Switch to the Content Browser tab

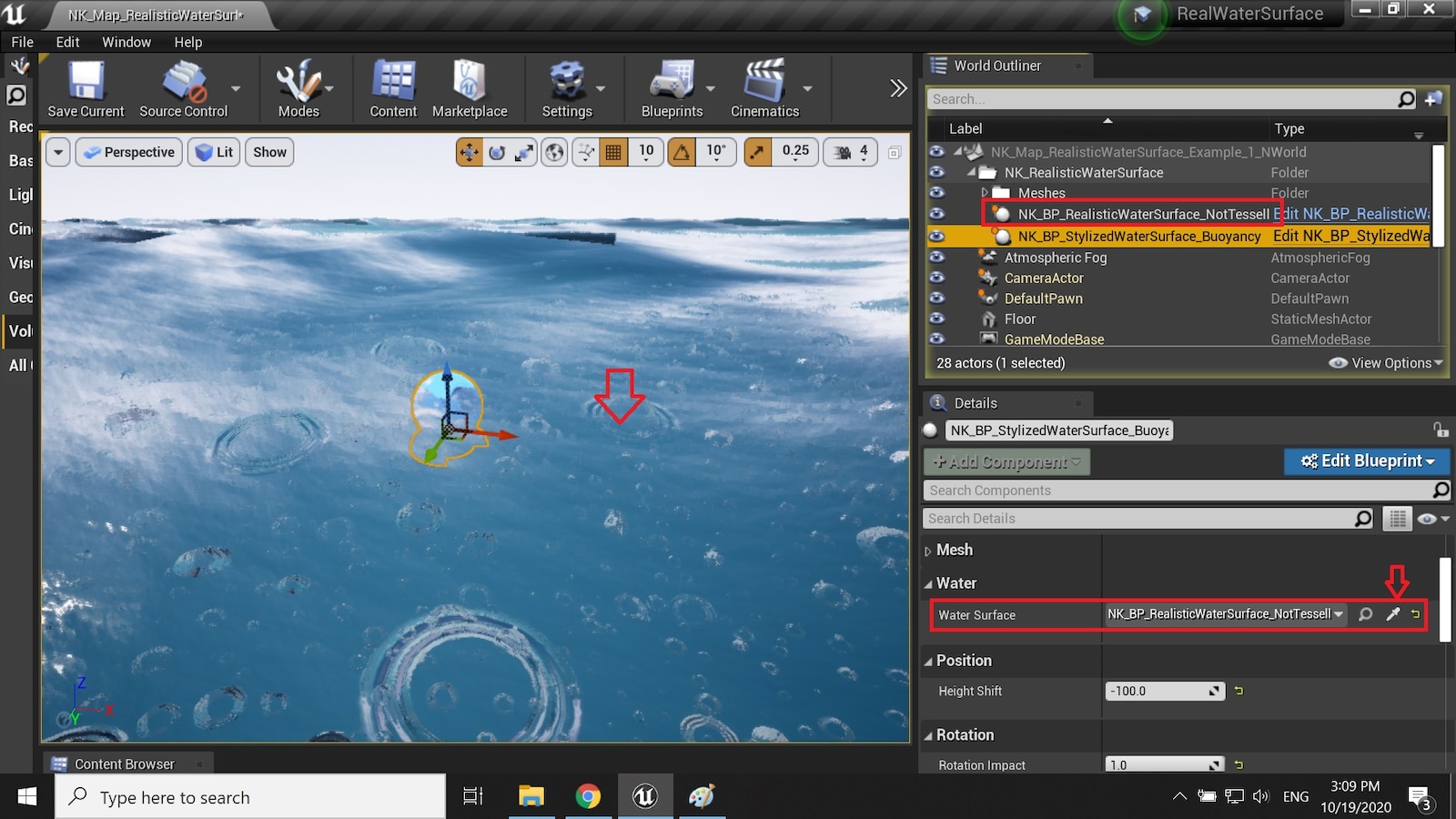pos(125,763)
